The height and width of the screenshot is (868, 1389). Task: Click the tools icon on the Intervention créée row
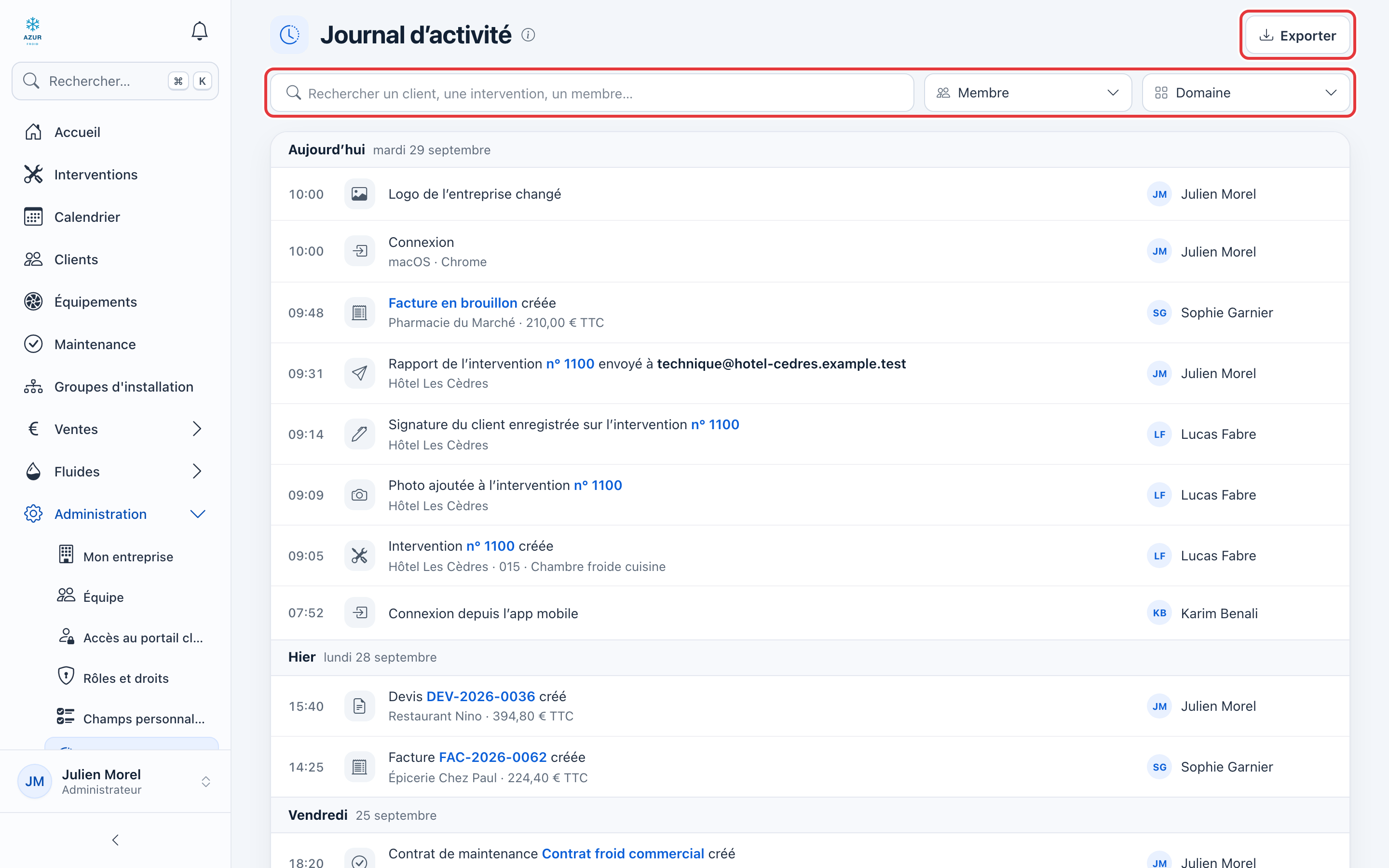(x=359, y=556)
